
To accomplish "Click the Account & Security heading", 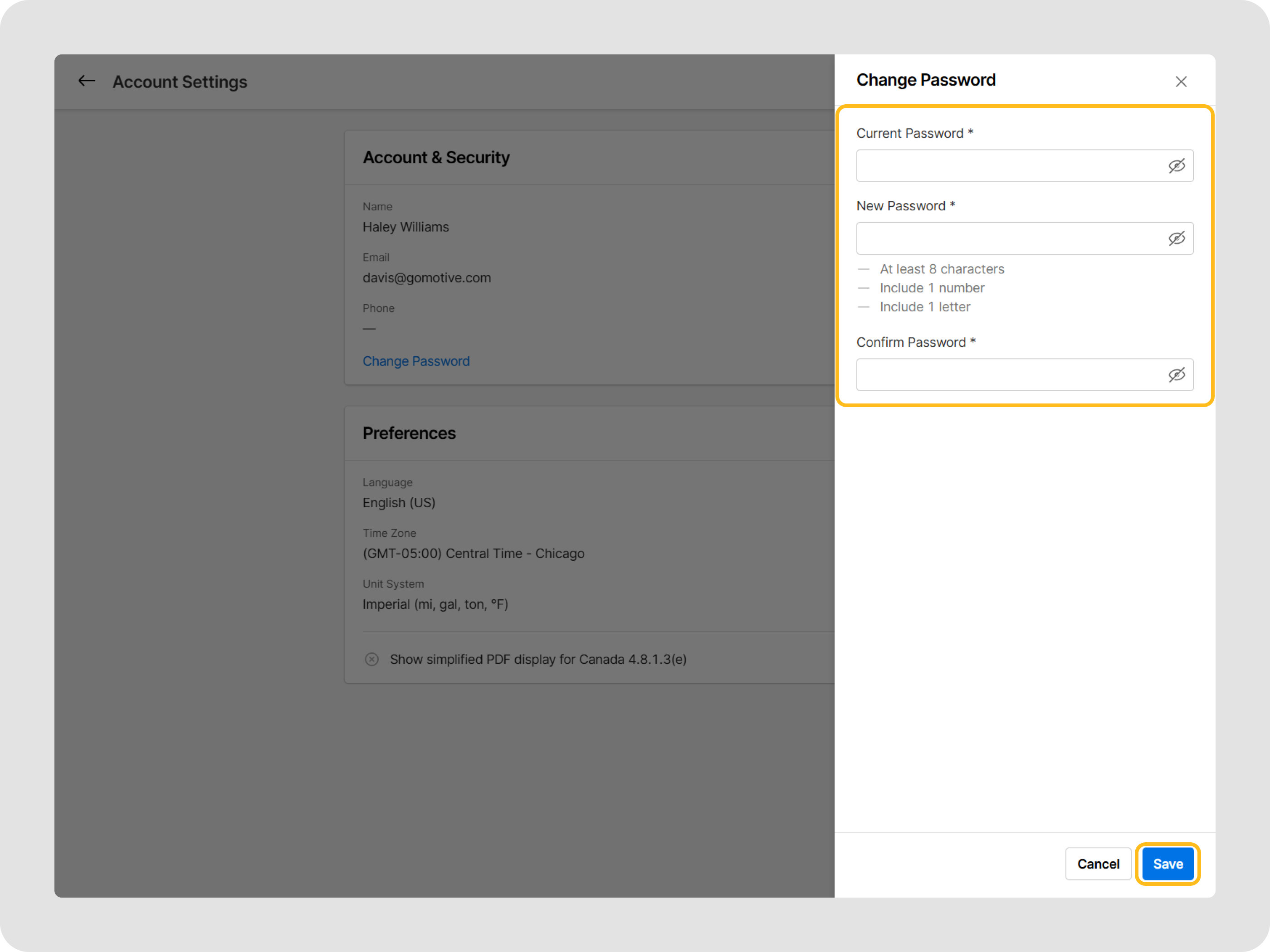I will pos(436,157).
